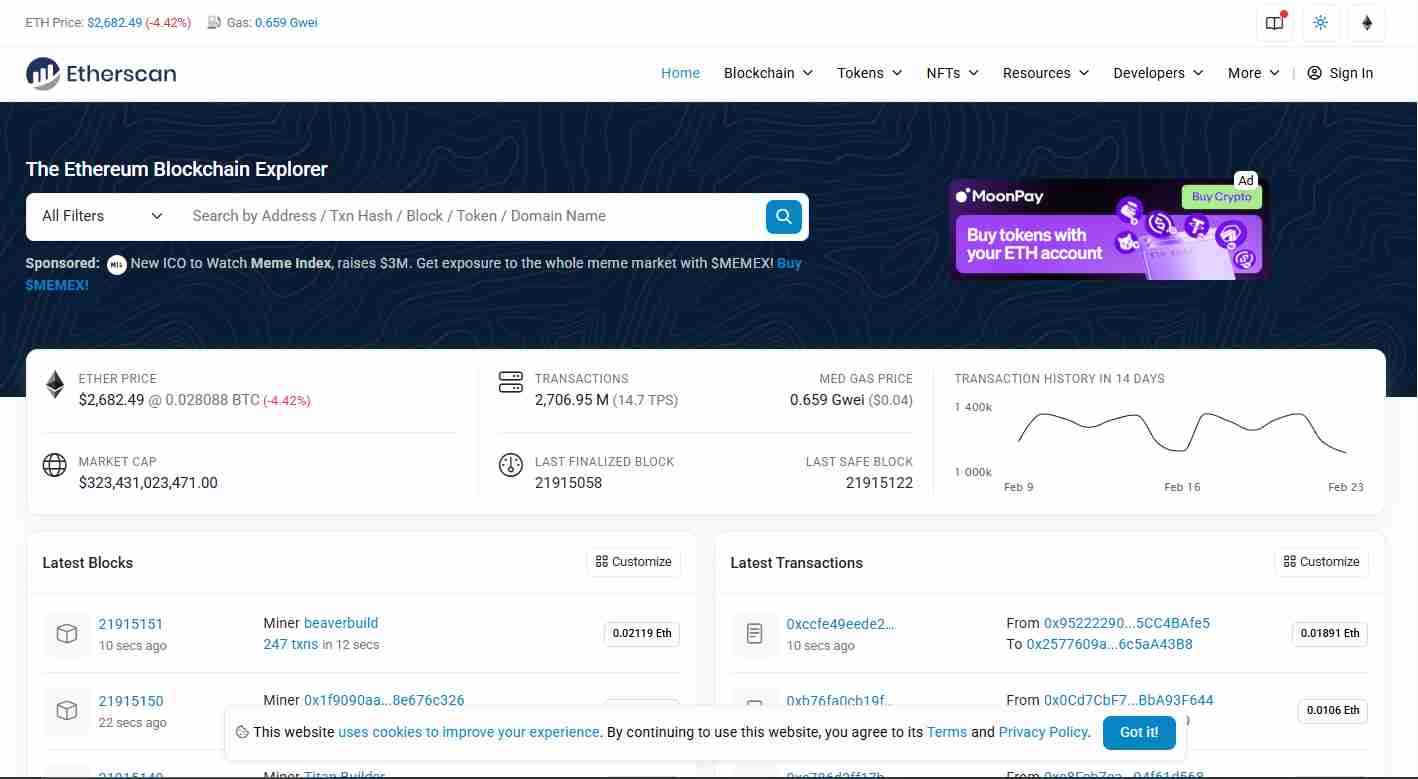Image resolution: width=1418 pixels, height=779 pixels.
Task: Open sender address 0x95222290...5CC4BAfe5
Action: (1127, 623)
